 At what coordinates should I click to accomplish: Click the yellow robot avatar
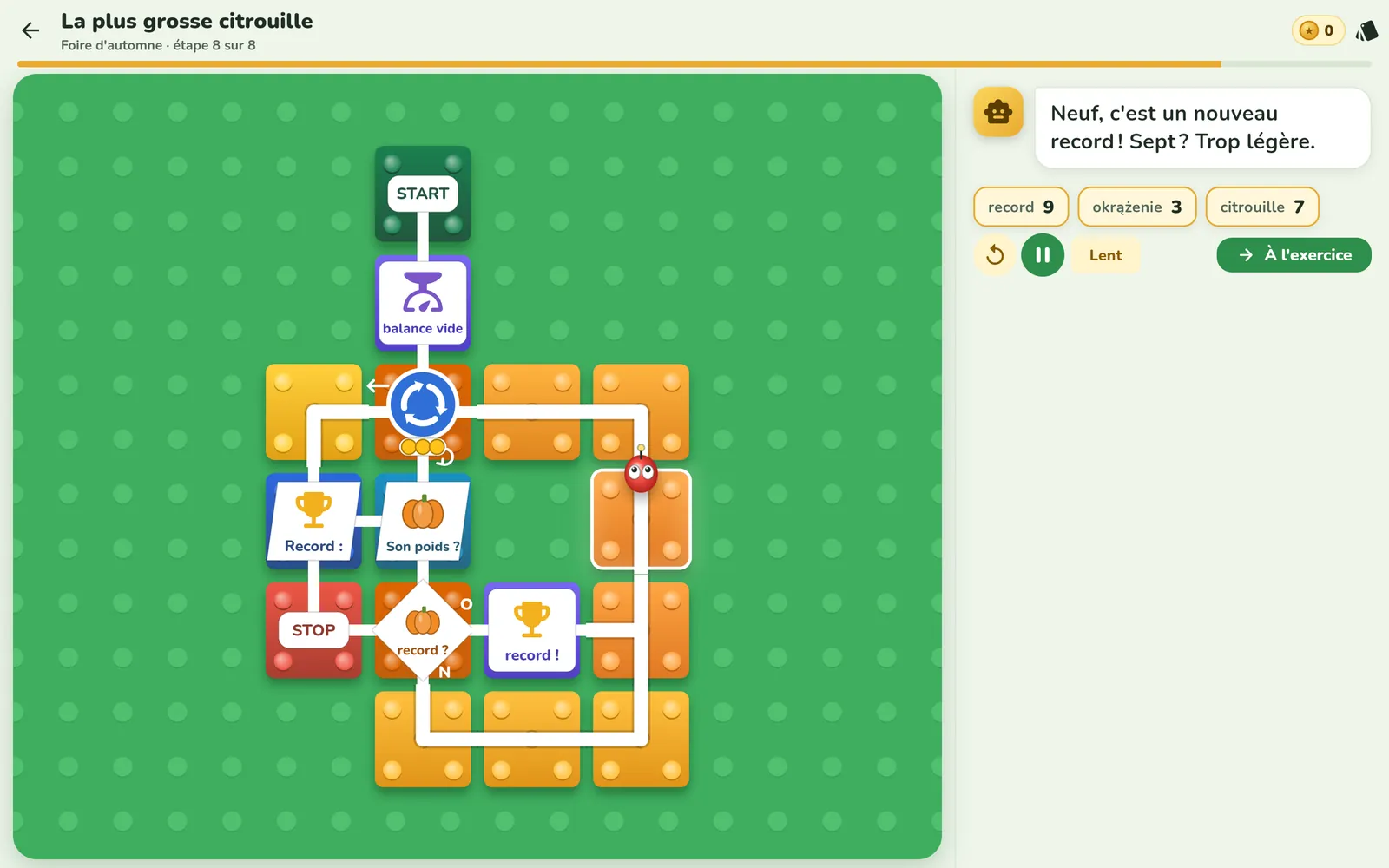pos(998,112)
